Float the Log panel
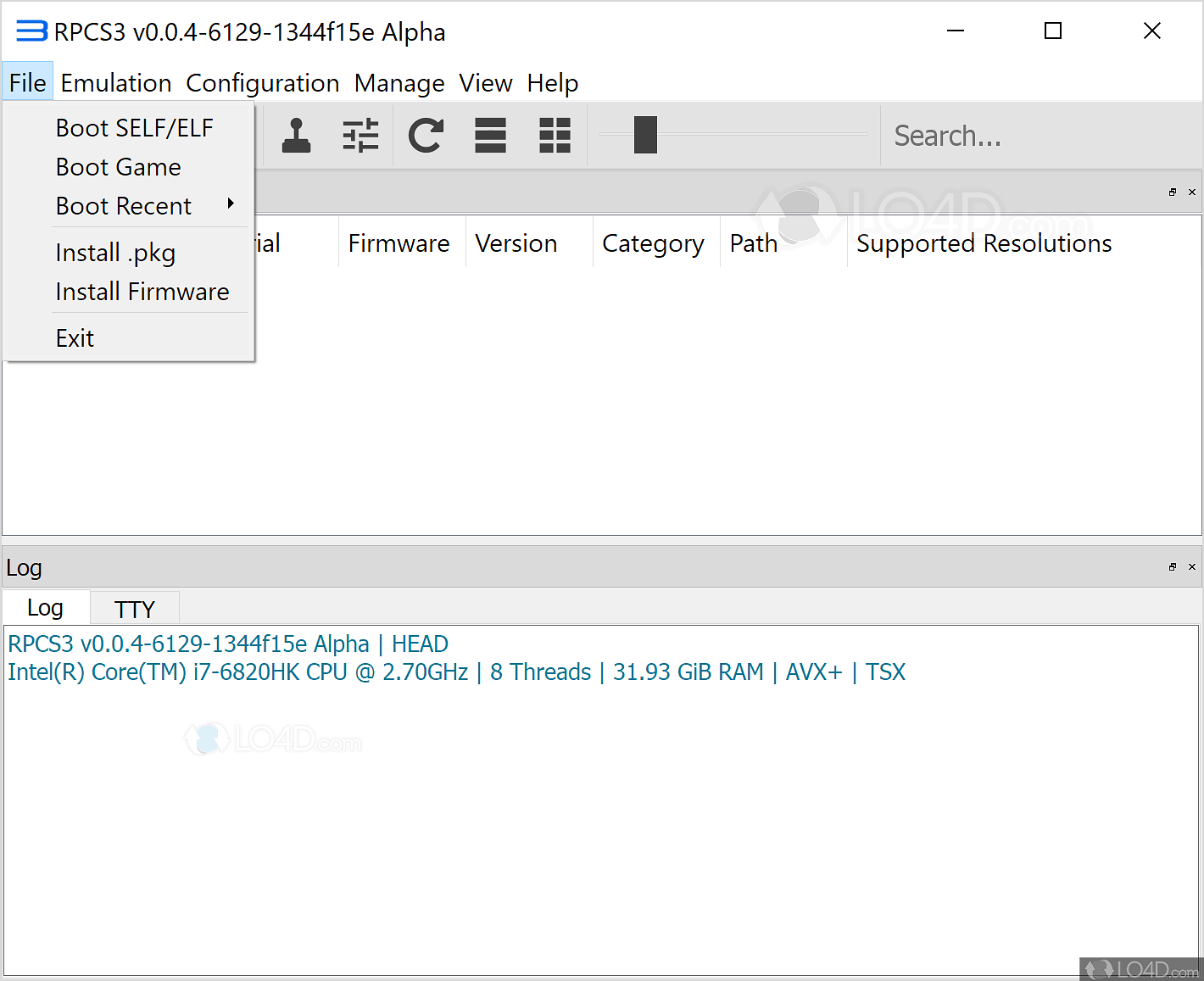Screen dimensions: 1204x981 coord(1173,567)
